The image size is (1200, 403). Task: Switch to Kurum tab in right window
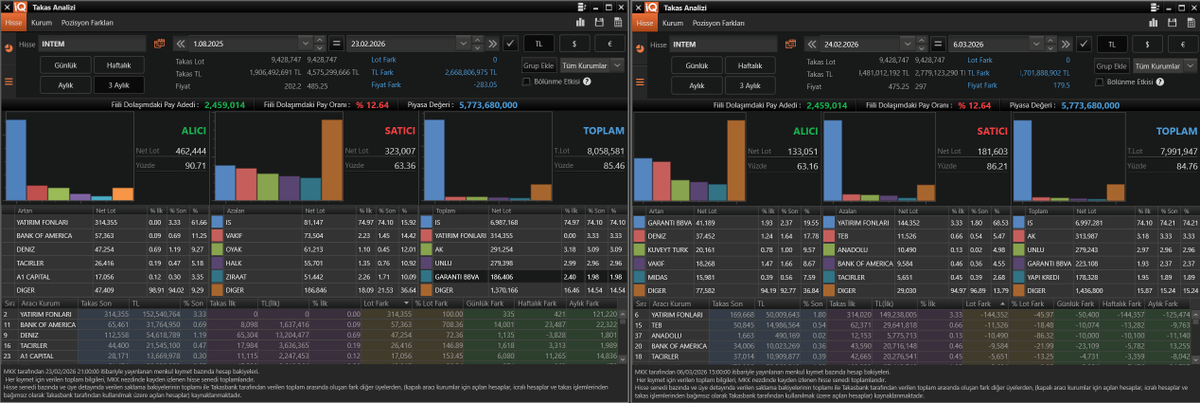(x=673, y=21)
